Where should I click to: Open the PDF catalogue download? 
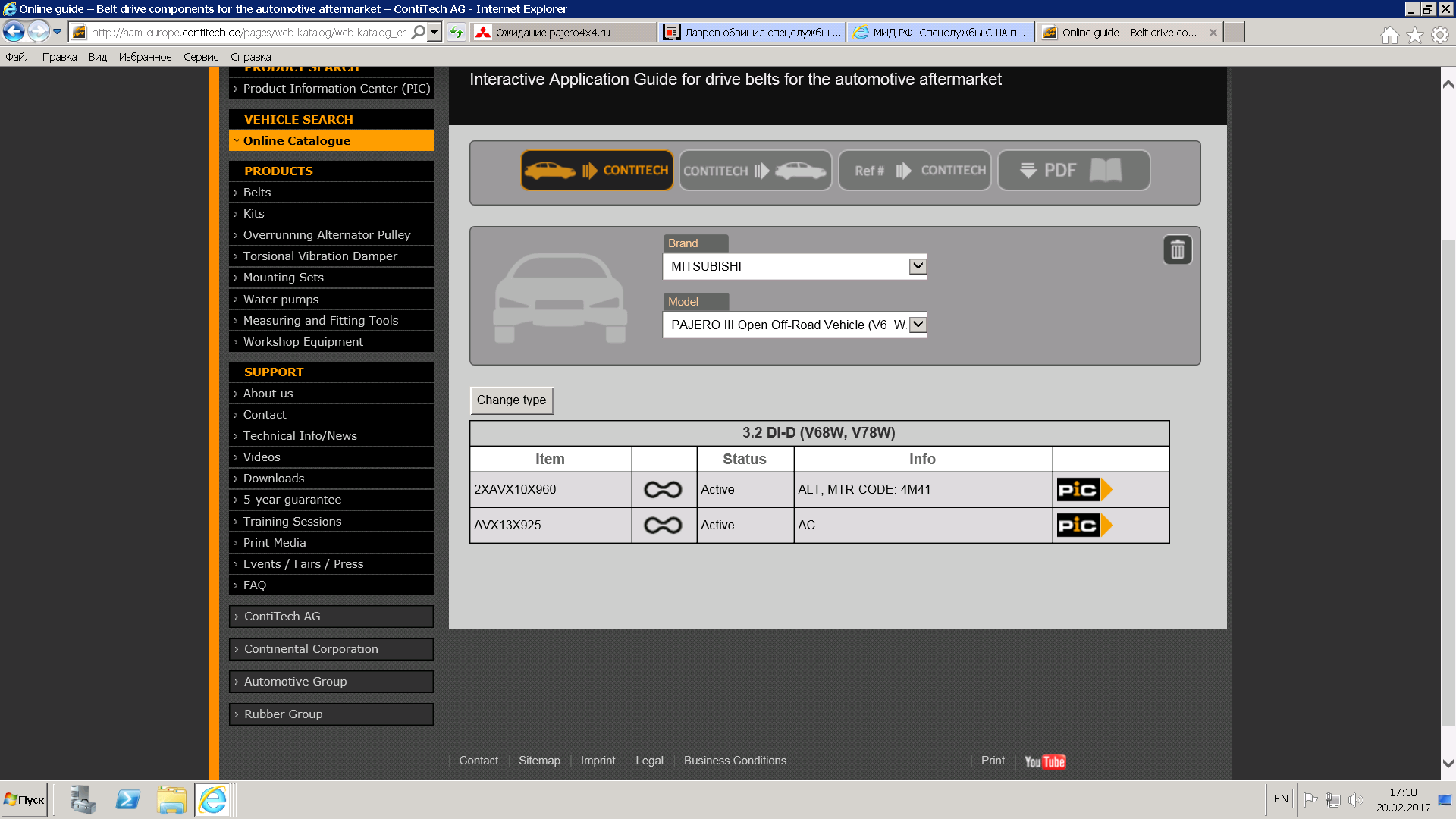pos(1073,171)
